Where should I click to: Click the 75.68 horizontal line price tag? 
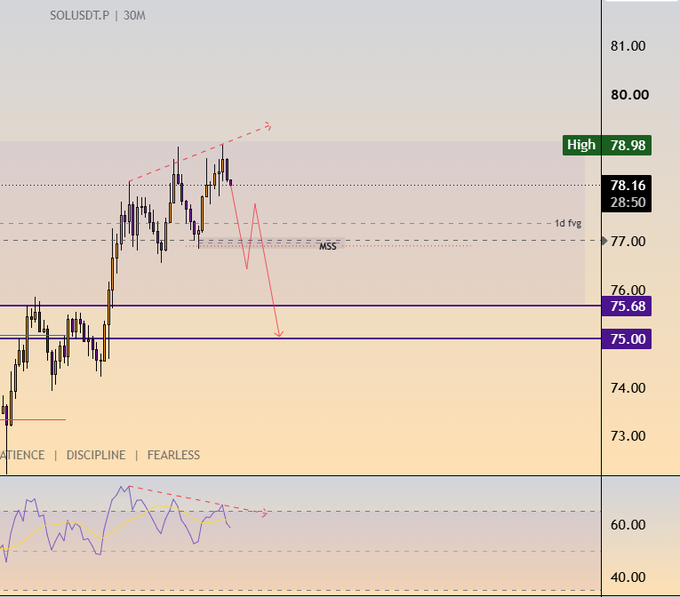click(626, 306)
